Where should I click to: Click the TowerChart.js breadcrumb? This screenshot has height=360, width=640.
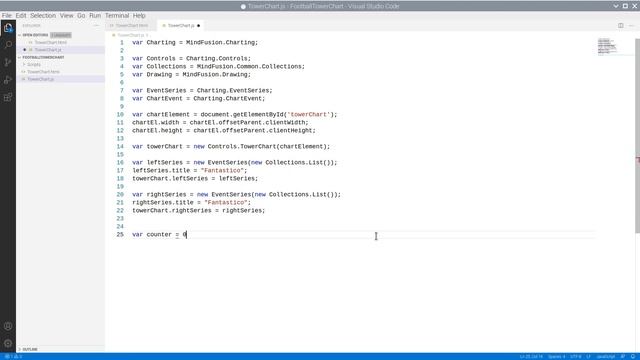click(130, 35)
